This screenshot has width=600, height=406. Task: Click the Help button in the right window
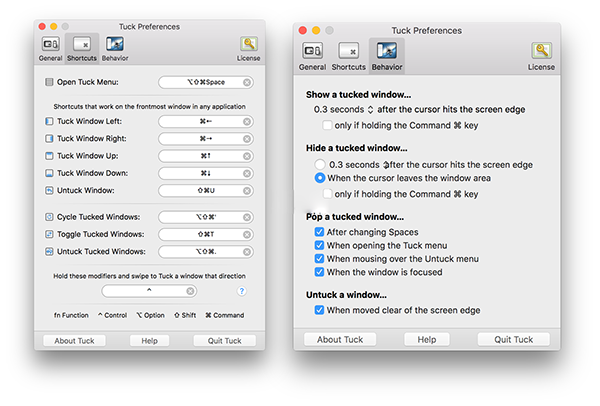pyautogui.click(x=427, y=339)
